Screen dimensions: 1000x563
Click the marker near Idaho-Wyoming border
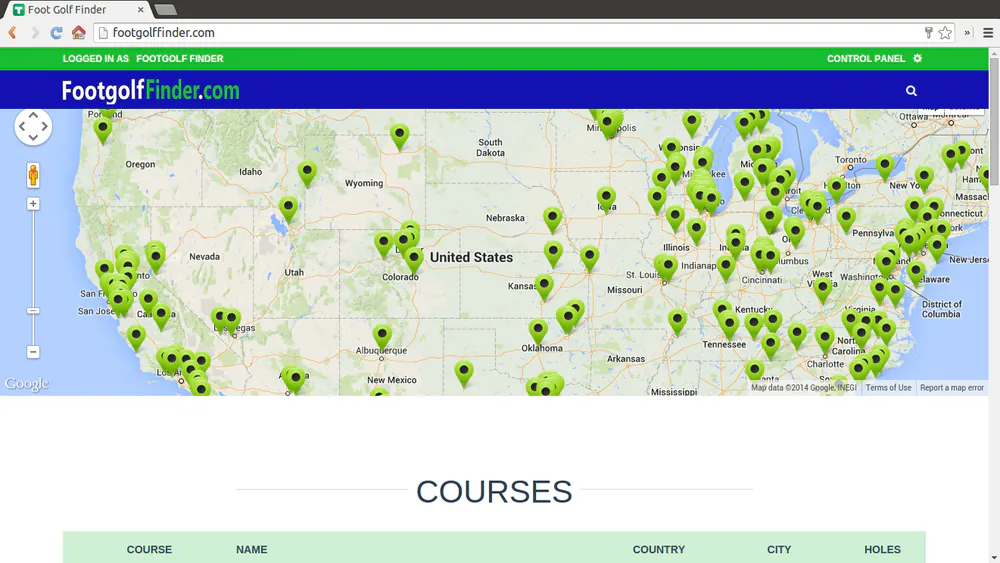pyautogui.click(x=307, y=173)
